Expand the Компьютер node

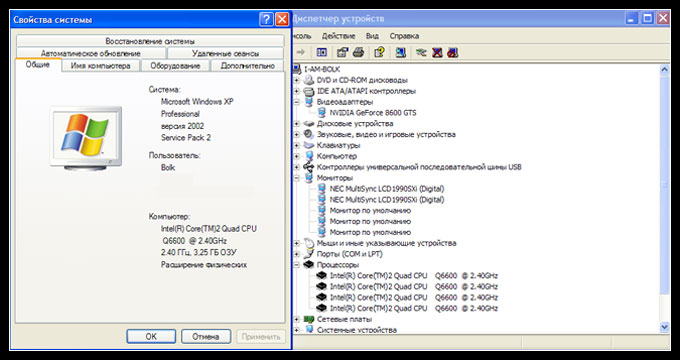tap(297, 156)
